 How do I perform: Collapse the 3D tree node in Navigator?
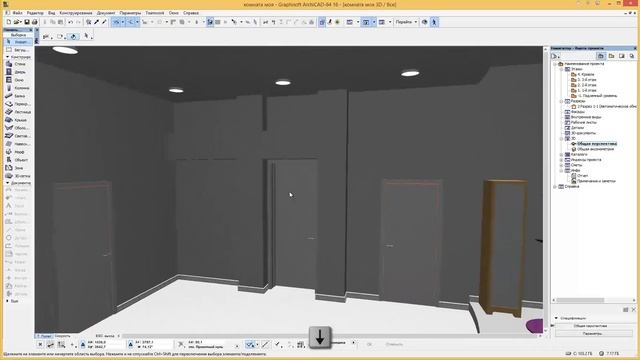561,139
